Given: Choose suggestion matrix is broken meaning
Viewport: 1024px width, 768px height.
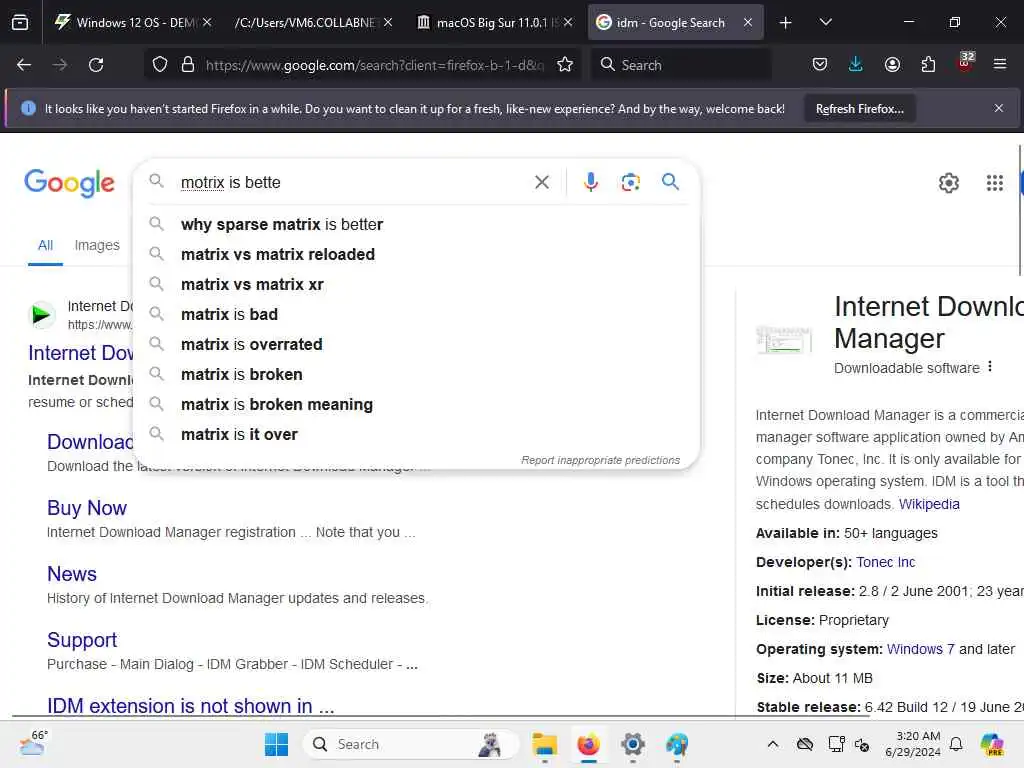Looking at the screenshot, I should point(416,404).
